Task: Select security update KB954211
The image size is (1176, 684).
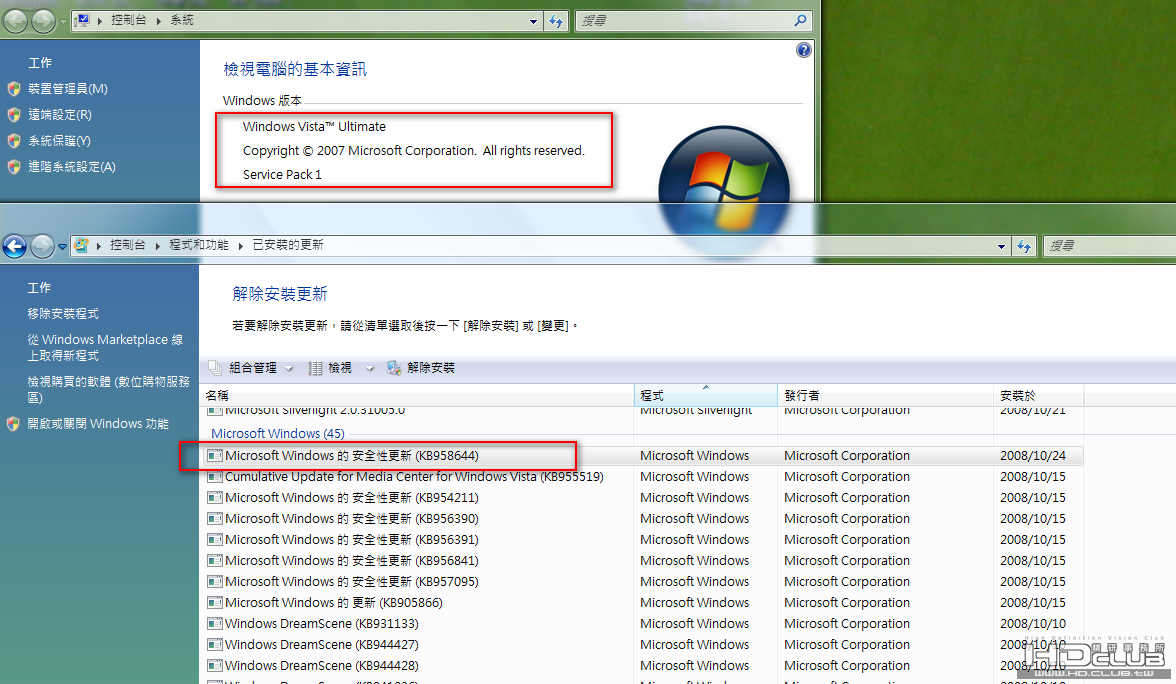Action: (x=642, y=497)
